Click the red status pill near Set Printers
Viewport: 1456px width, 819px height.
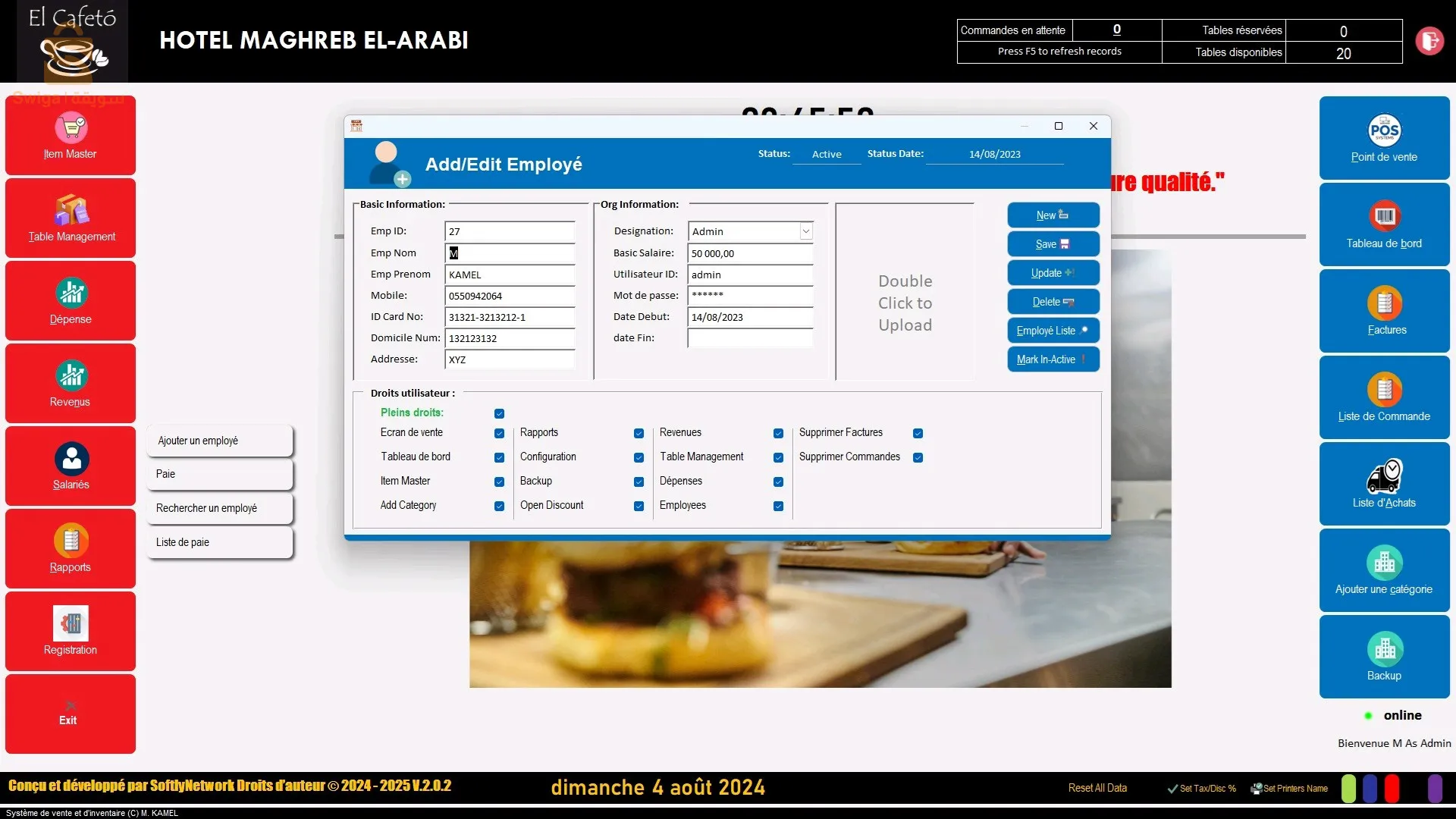tap(1392, 789)
